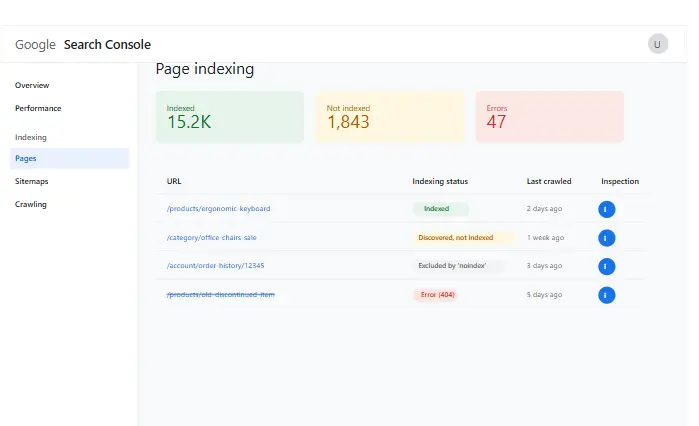Screen dimensions: 699x426
Task: Click '3 days ago' crawl time
Action: tap(544, 266)
